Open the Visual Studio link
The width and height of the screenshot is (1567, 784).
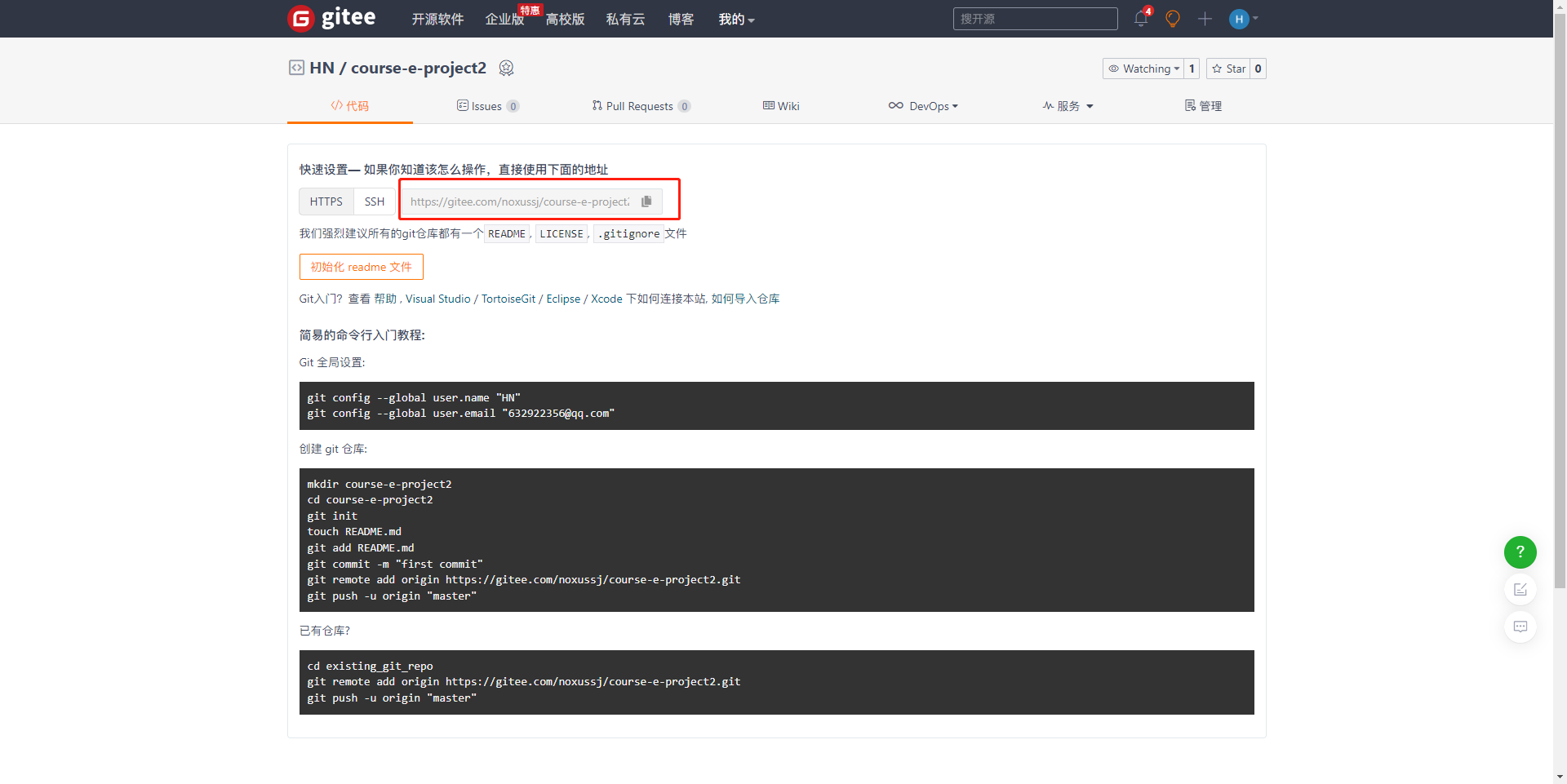pyautogui.click(x=438, y=299)
